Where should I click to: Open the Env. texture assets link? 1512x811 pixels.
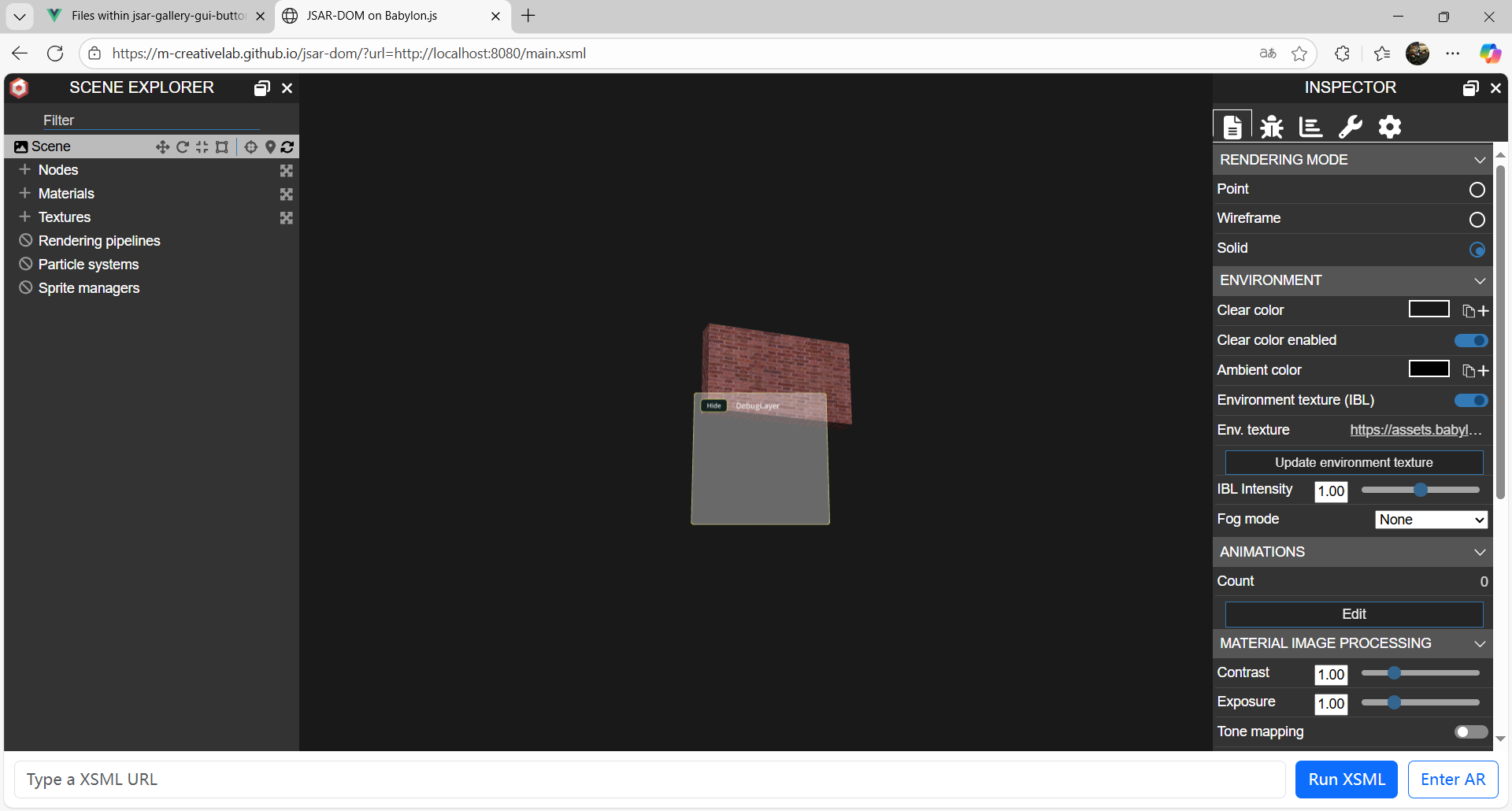point(1416,430)
